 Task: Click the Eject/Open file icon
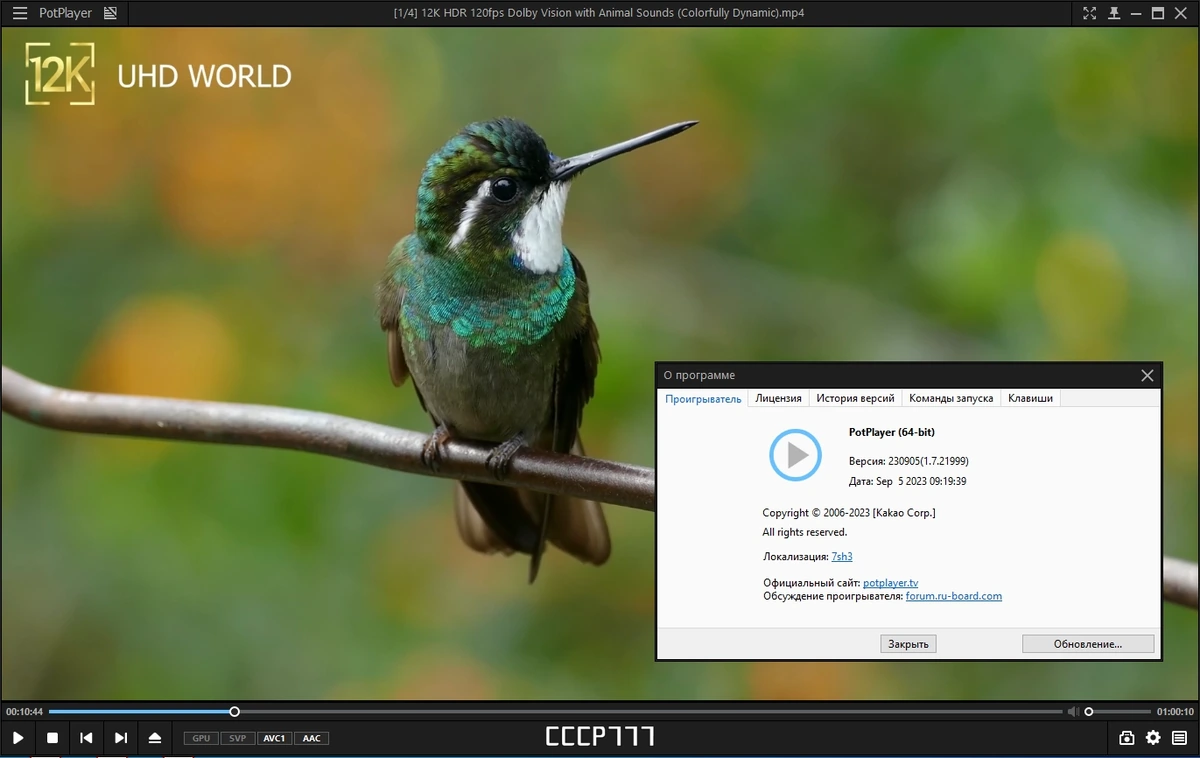pos(155,738)
